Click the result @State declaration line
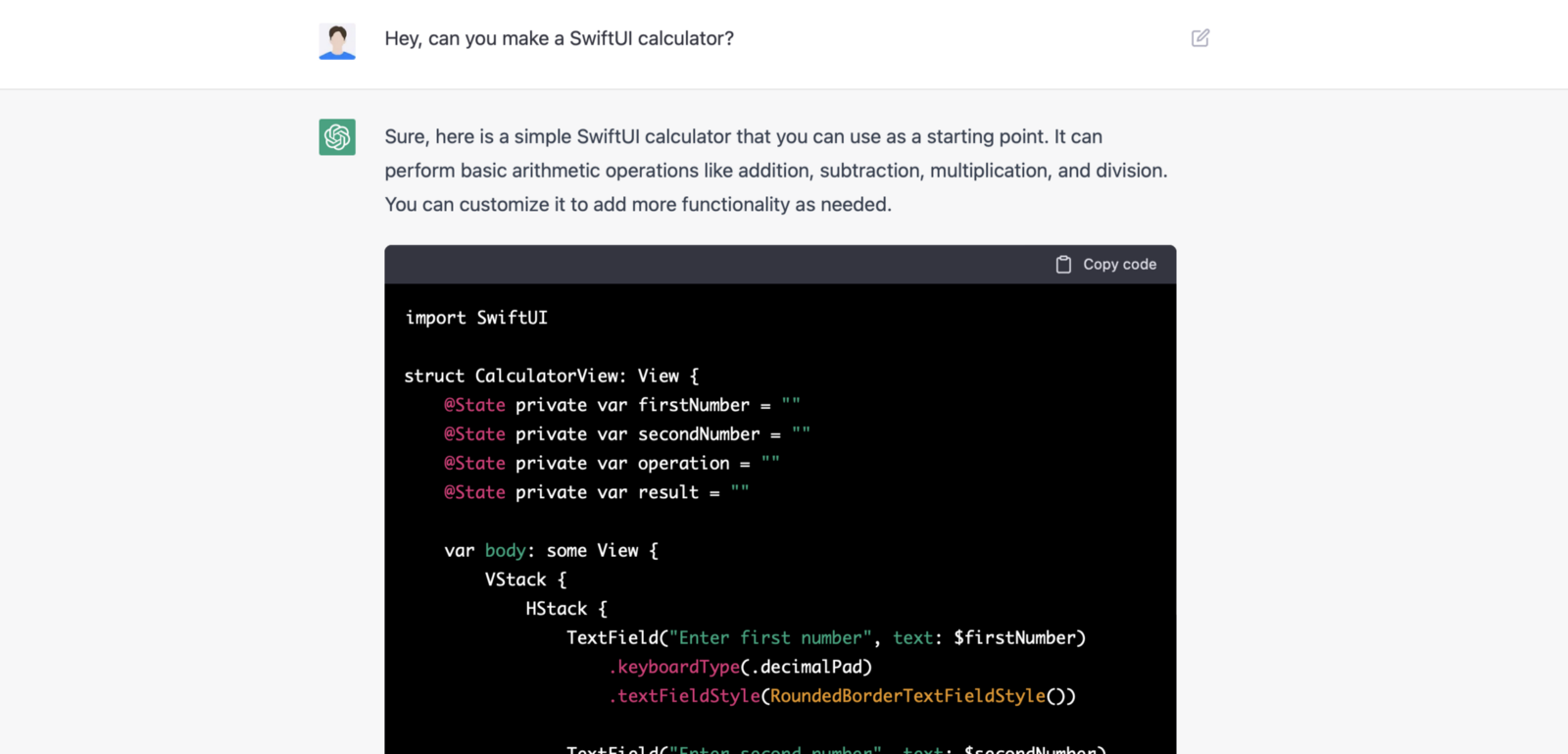 click(x=596, y=492)
